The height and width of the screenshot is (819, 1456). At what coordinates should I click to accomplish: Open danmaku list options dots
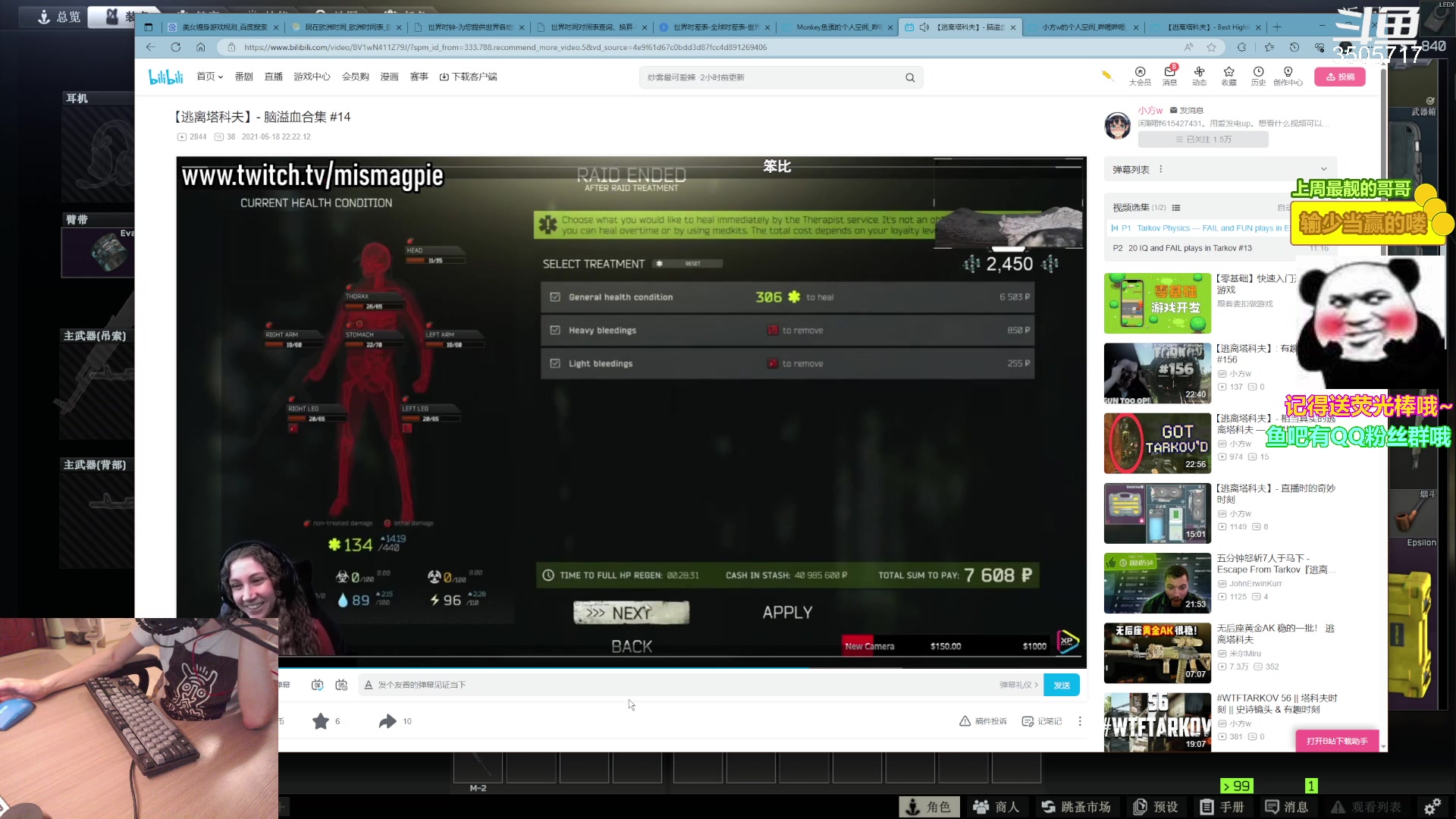1160,169
